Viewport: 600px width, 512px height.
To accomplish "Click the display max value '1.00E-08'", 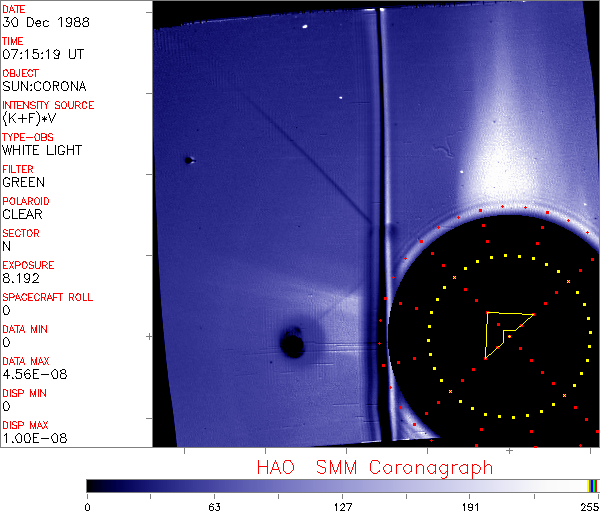I will 30,439.
